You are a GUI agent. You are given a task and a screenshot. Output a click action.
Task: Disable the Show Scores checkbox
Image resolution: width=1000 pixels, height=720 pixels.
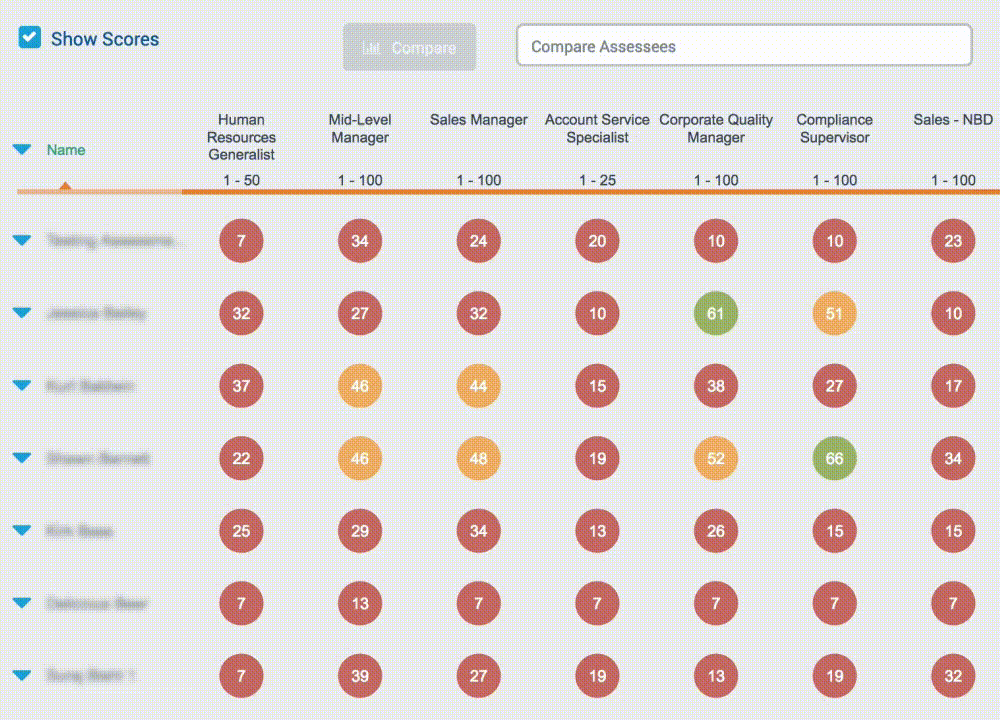(x=29, y=38)
